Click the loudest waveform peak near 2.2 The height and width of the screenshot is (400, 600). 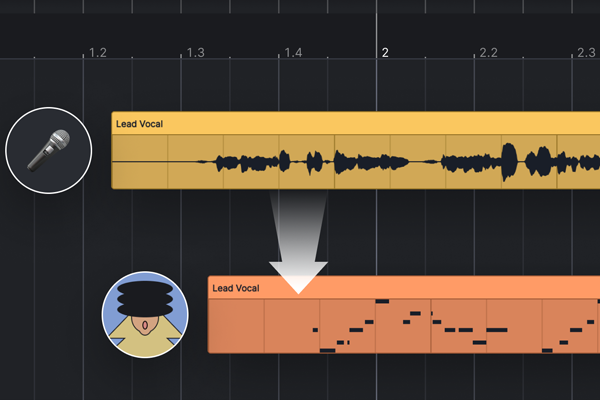[x=509, y=162]
